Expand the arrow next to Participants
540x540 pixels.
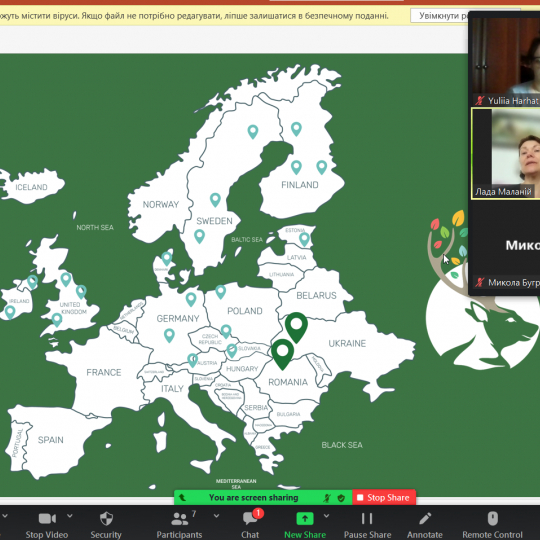(x=216, y=516)
